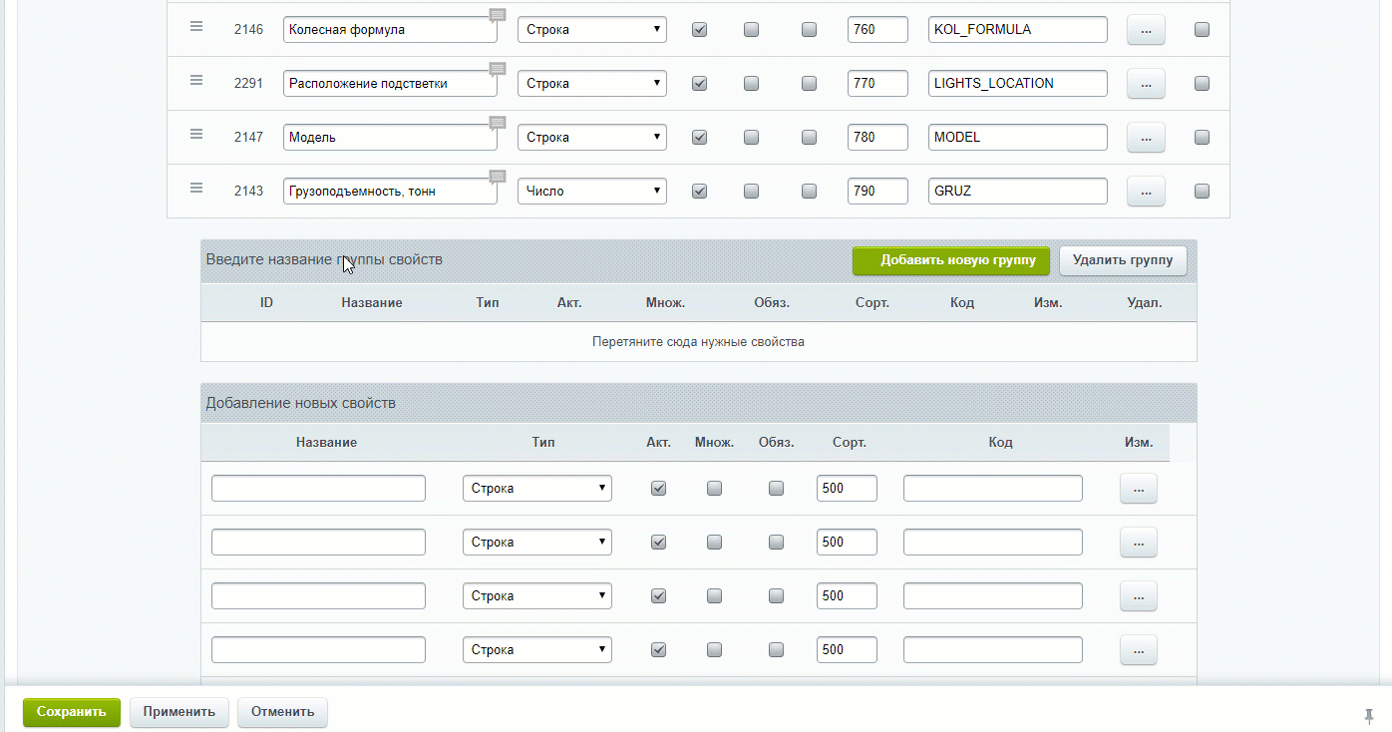Edit the Колесная формула name field

pos(390,30)
